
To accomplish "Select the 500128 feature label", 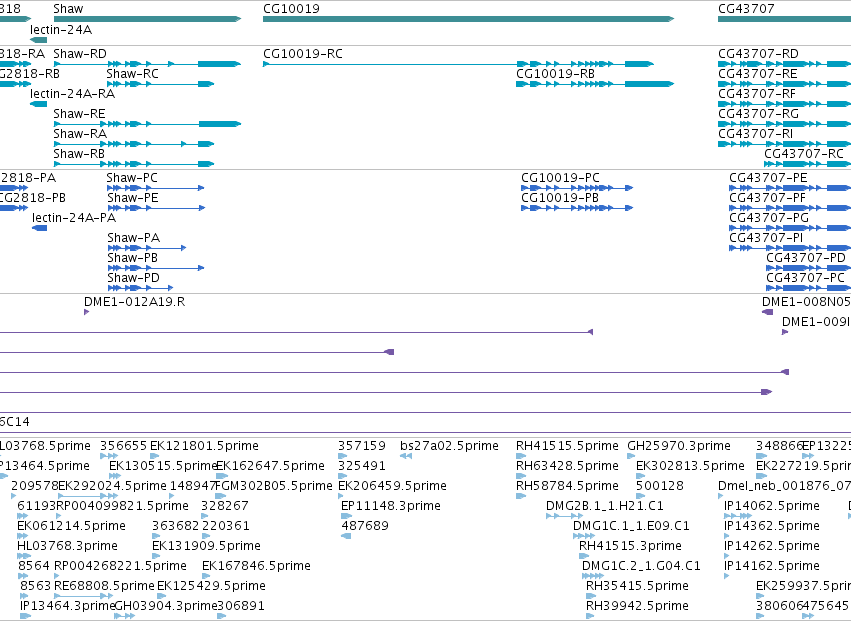I will (x=660, y=486).
